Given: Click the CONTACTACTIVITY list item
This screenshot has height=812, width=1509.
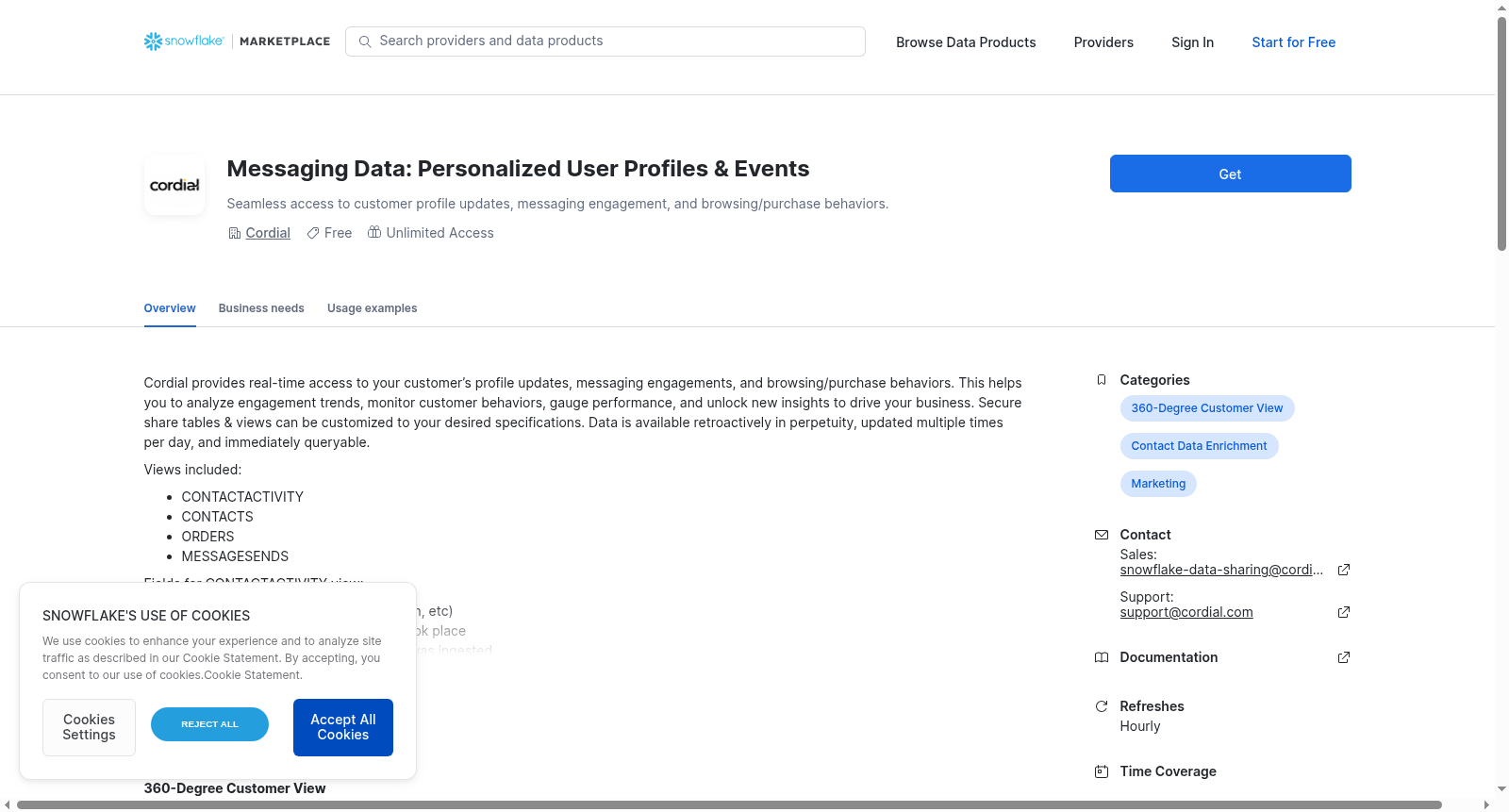Looking at the screenshot, I should (x=242, y=497).
